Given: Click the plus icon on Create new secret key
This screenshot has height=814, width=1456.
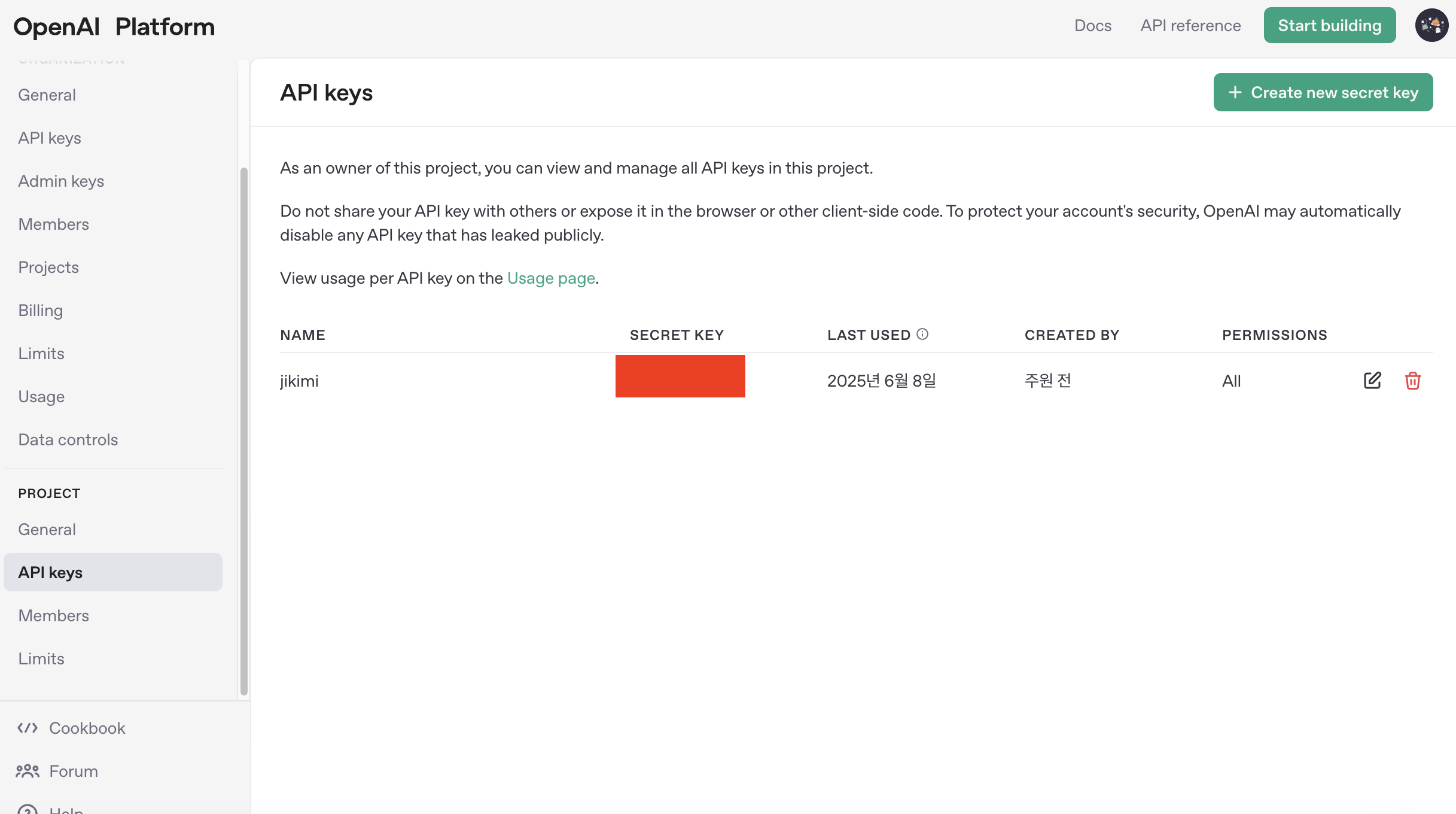Looking at the screenshot, I should [x=1235, y=93].
